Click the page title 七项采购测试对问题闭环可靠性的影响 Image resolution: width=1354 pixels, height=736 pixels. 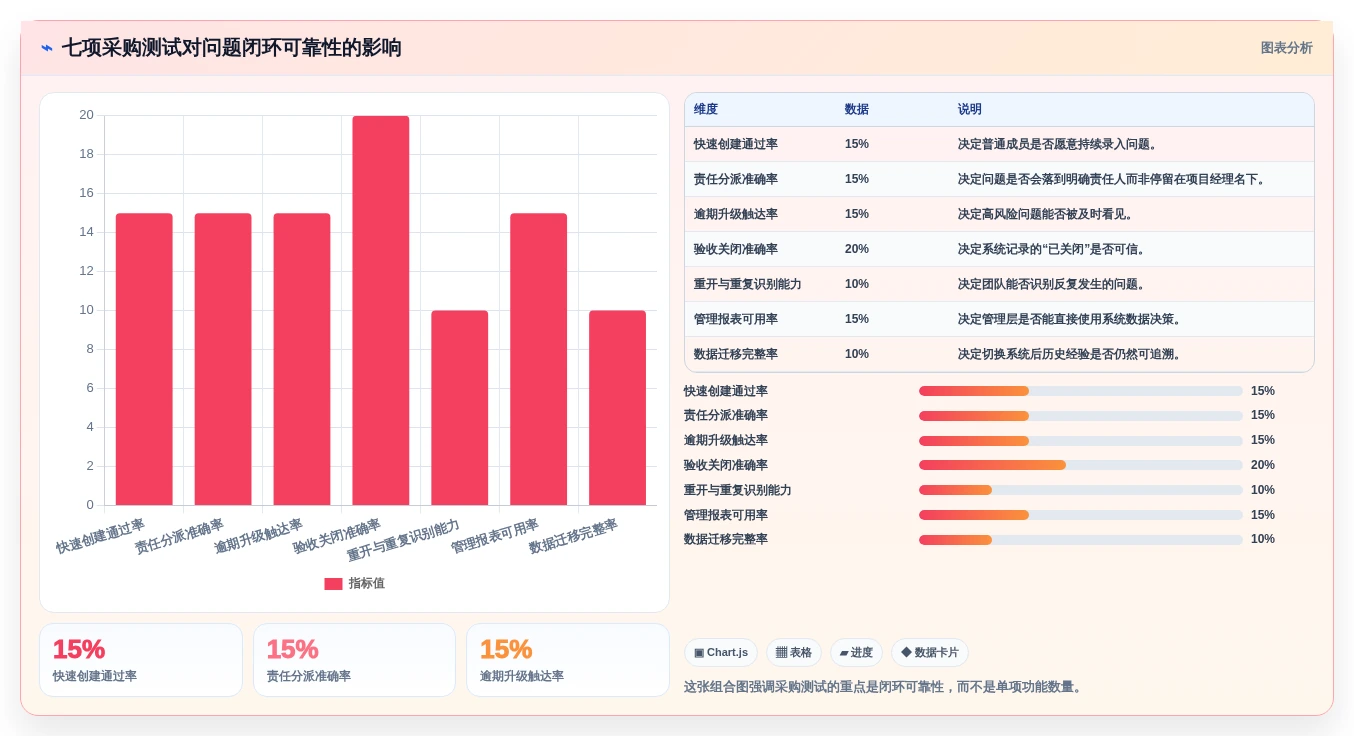(232, 48)
